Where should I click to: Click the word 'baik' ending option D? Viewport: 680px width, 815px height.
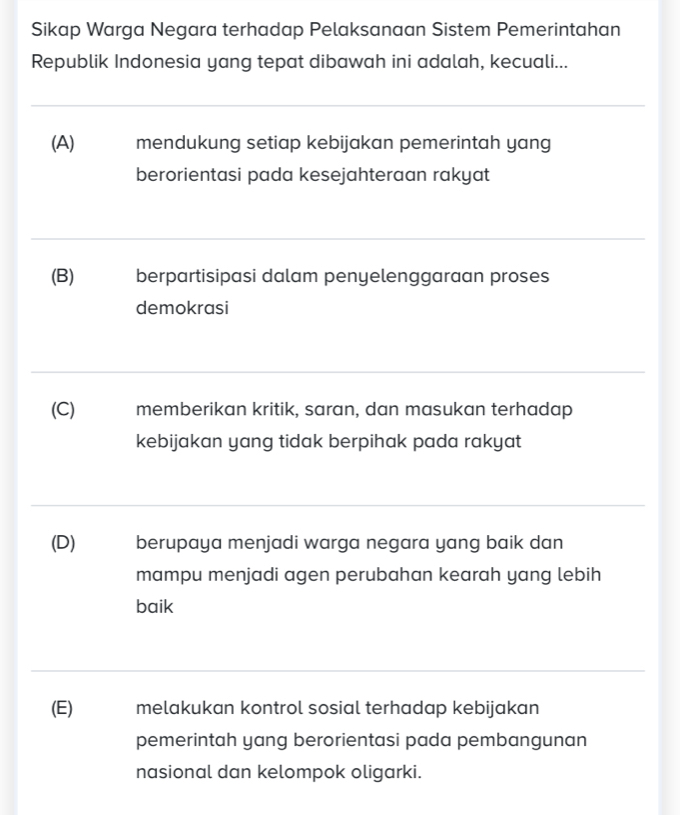click(154, 606)
